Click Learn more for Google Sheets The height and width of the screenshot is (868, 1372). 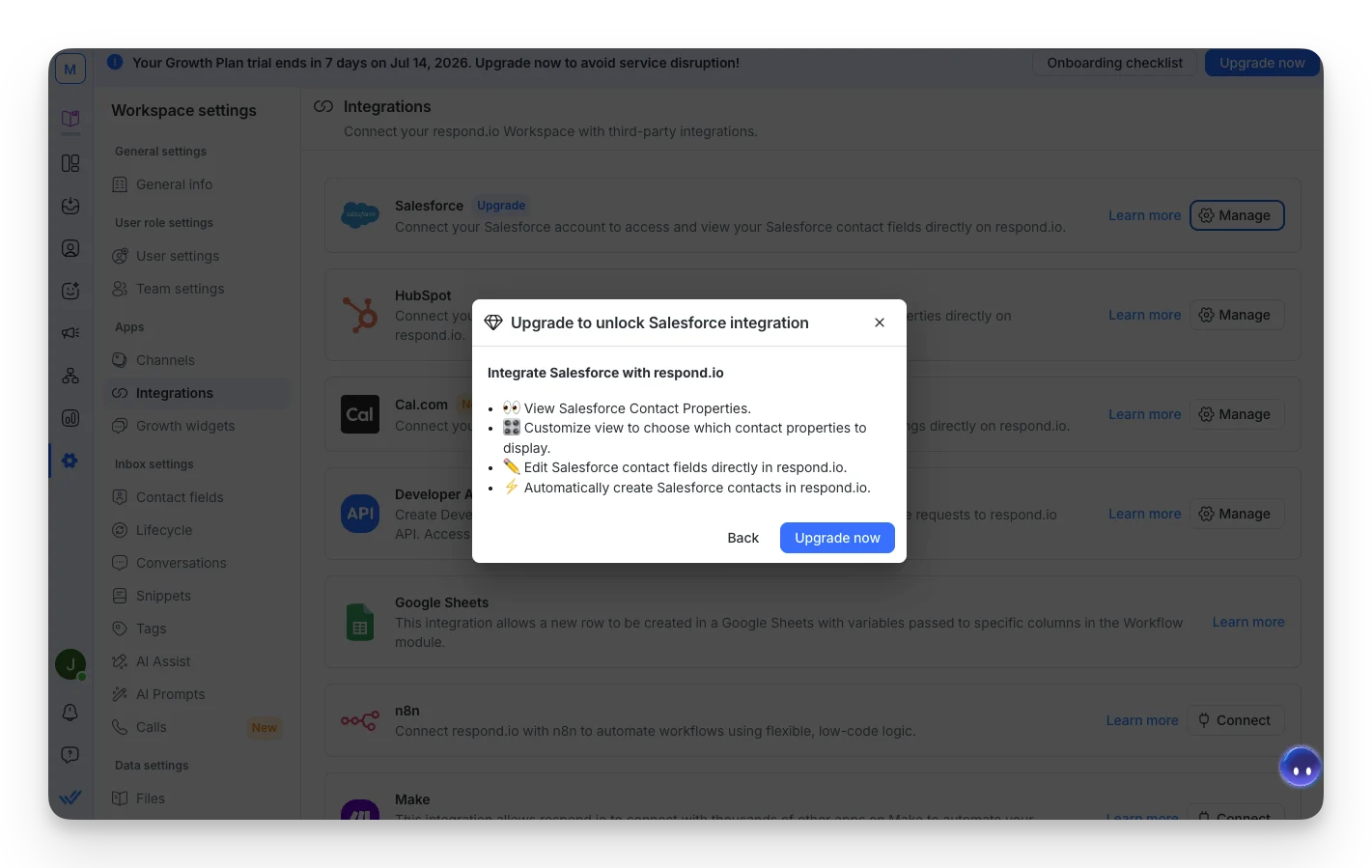1248,622
